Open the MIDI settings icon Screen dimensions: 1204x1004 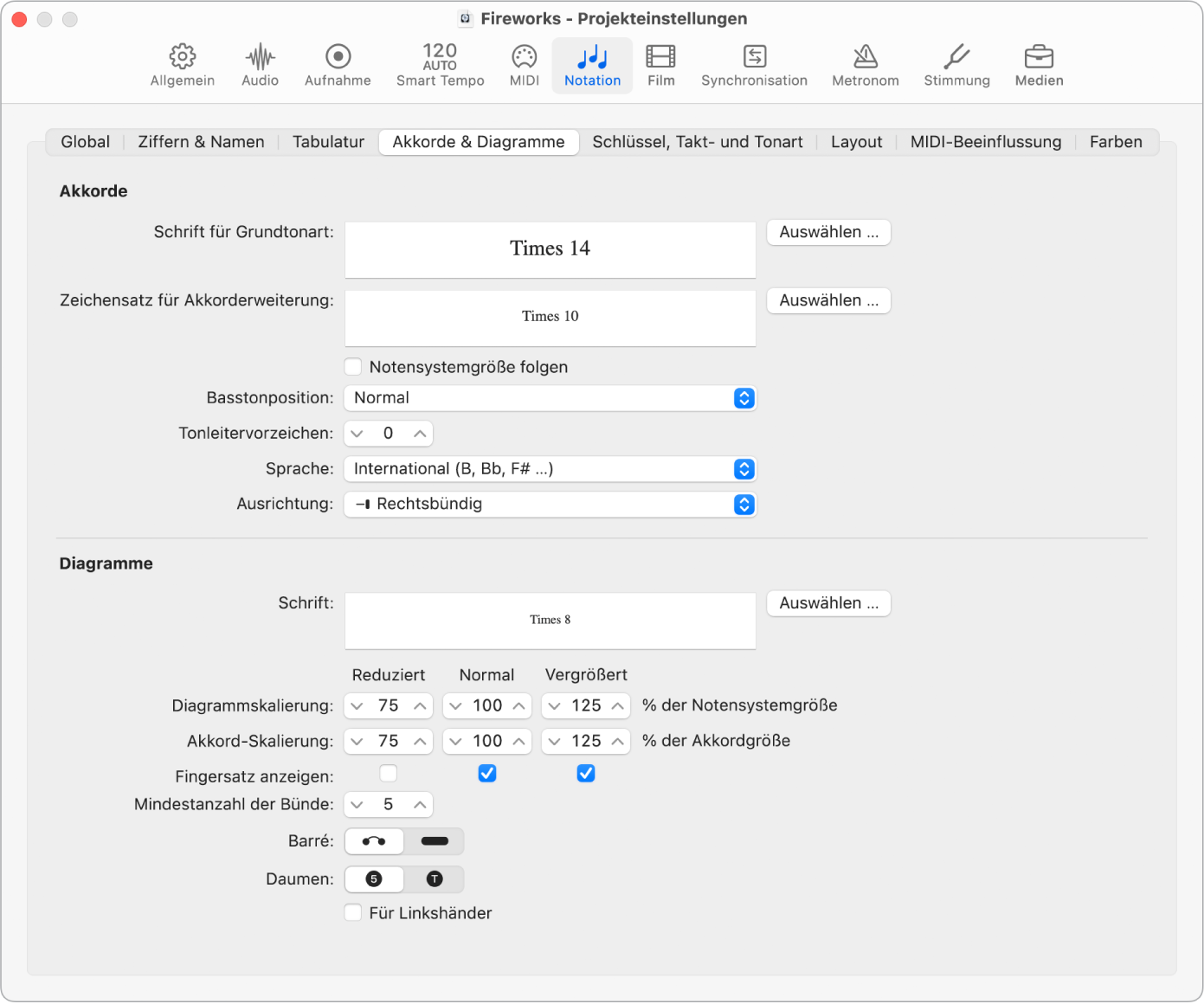click(x=524, y=64)
